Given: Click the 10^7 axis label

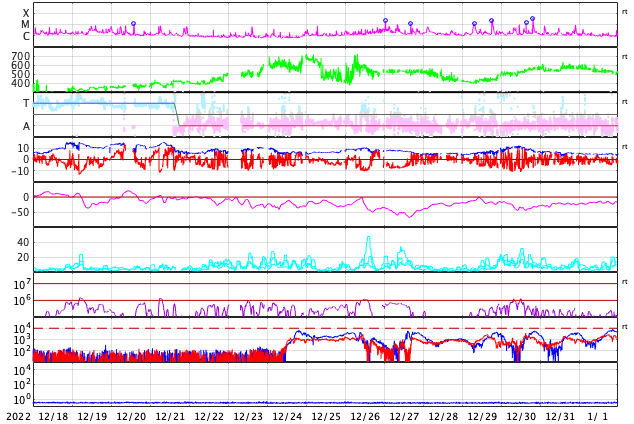Looking at the screenshot, I should [22, 284].
